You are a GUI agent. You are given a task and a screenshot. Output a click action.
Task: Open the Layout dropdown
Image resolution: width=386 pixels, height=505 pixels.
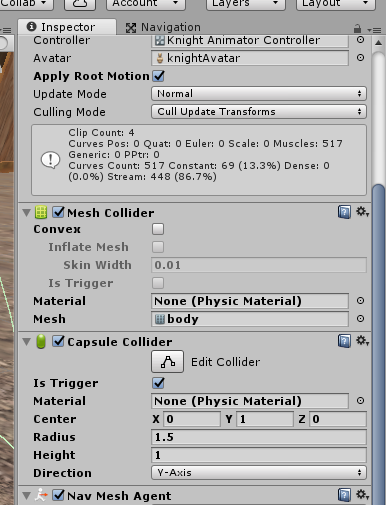pyautogui.click(x=336, y=4)
